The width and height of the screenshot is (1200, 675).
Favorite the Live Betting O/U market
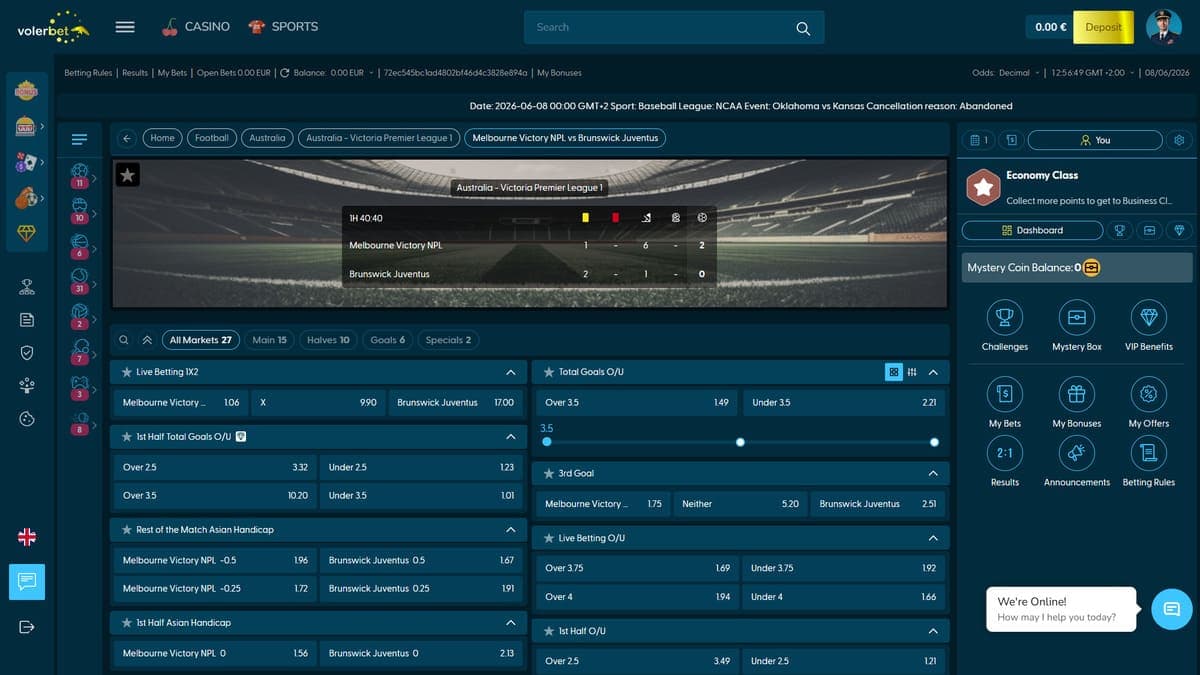coord(549,538)
